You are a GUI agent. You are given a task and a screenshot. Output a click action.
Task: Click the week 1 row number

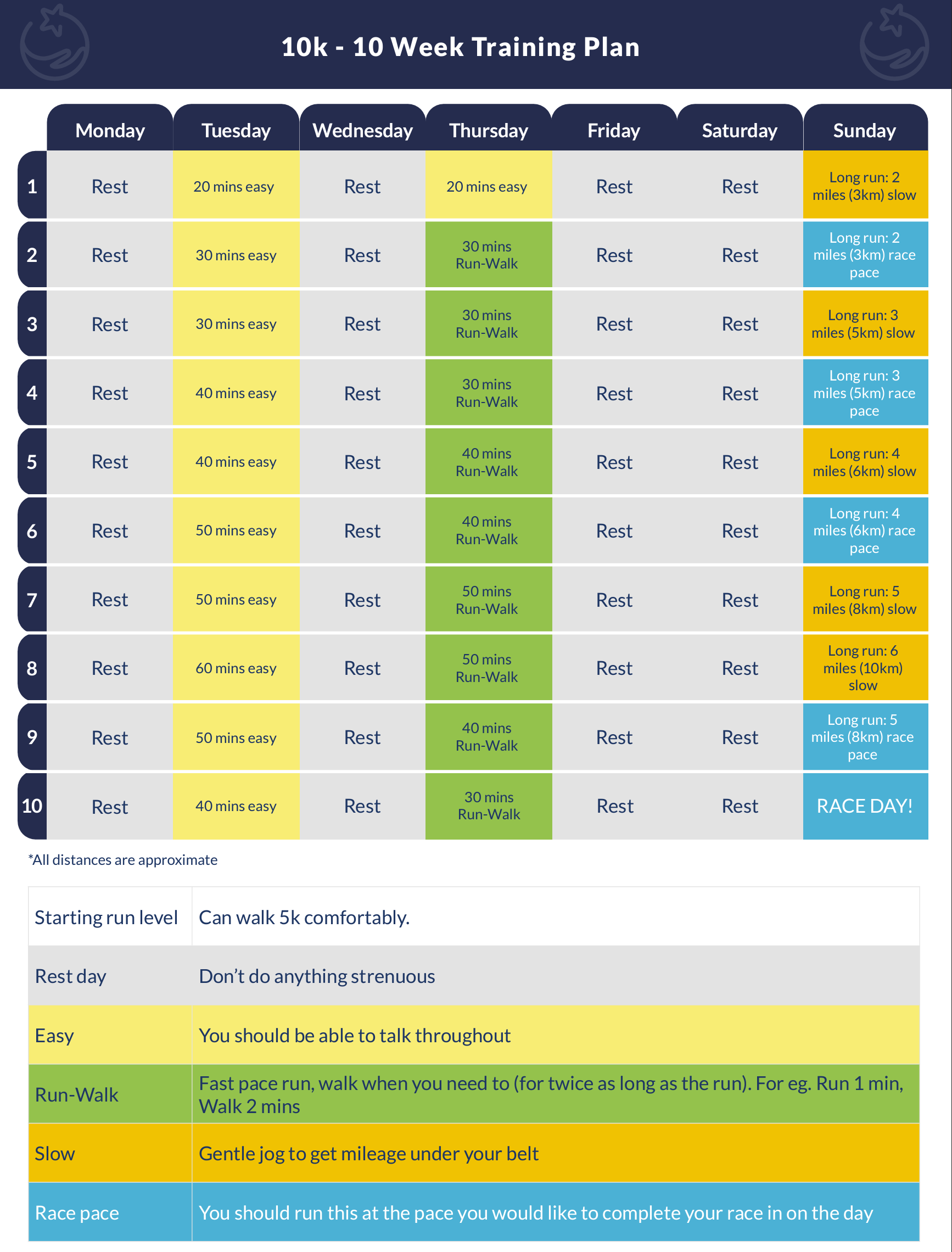(32, 186)
